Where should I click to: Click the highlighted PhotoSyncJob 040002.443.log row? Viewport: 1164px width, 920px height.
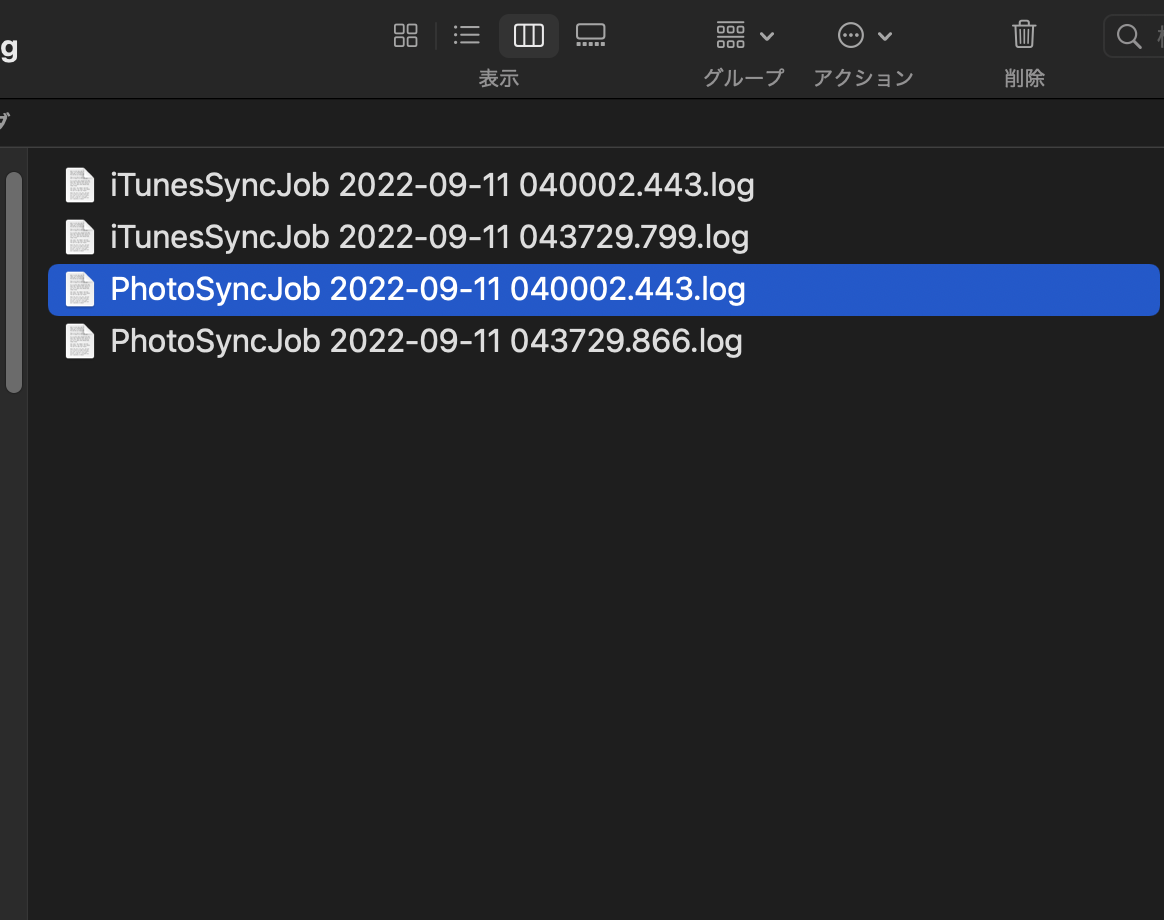tap(428, 289)
